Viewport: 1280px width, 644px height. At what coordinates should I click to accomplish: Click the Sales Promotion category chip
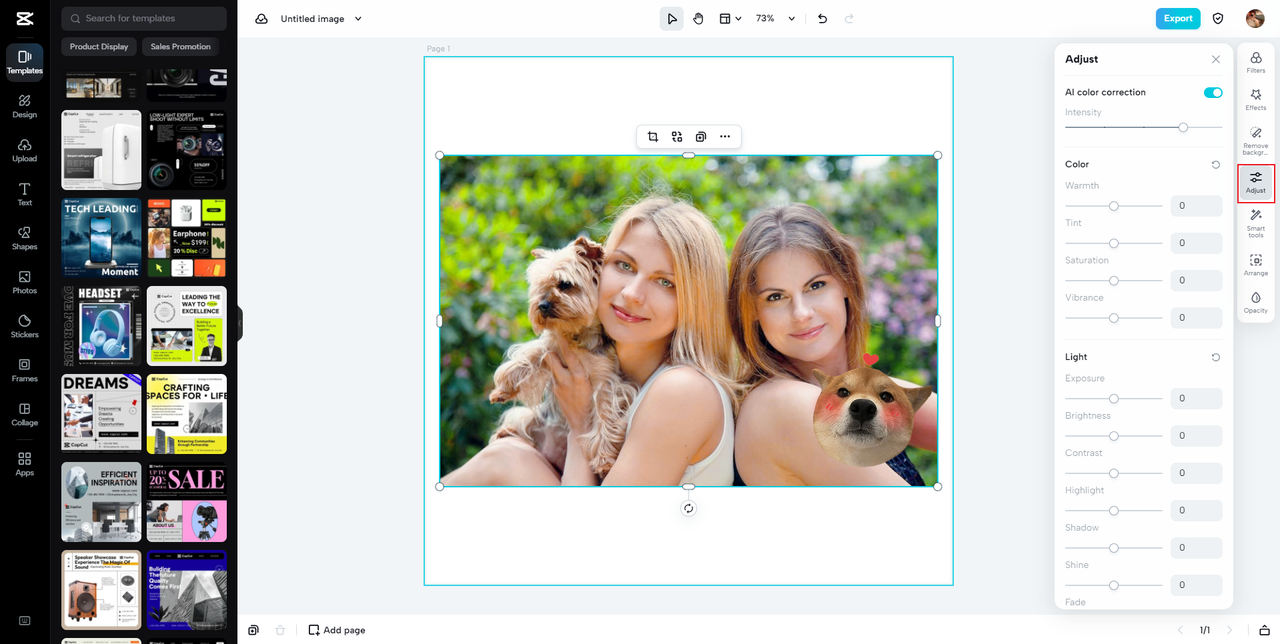pos(181,46)
